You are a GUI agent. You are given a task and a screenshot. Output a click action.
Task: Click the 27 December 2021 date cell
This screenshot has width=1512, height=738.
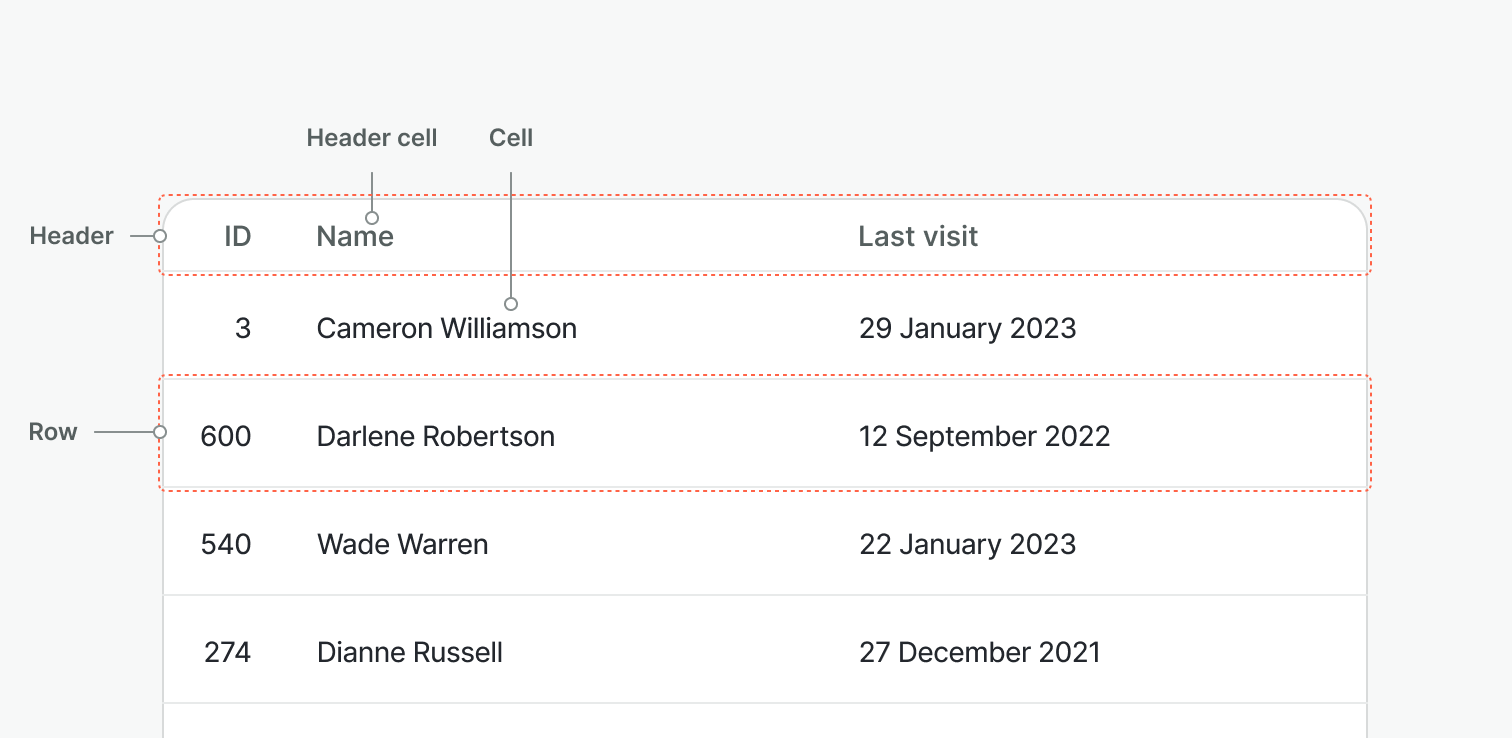point(979,653)
